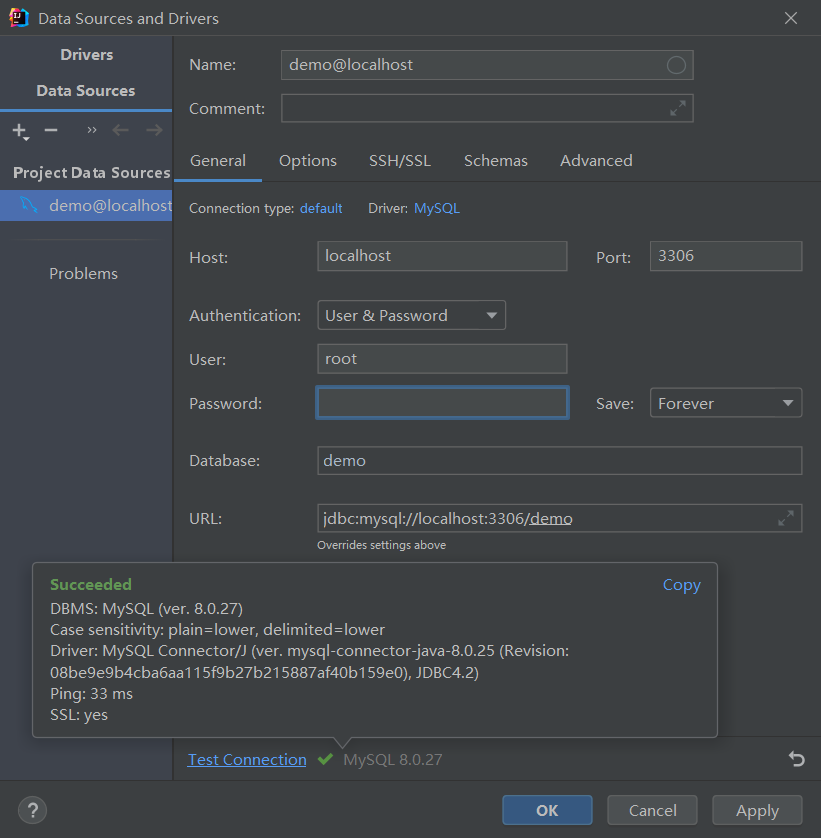Change the Driver MySQL link
The image size is (821, 838).
pyautogui.click(x=437, y=208)
